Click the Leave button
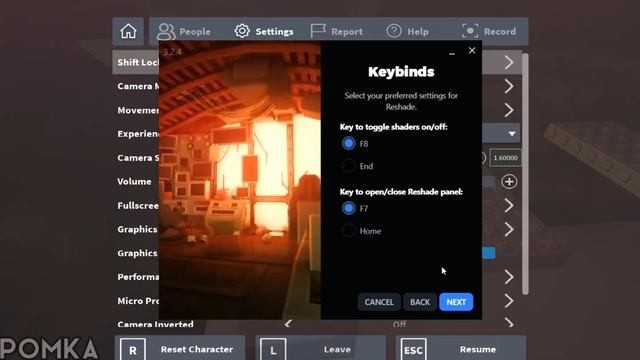This screenshot has height=360, width=640. tap(321, 349)
